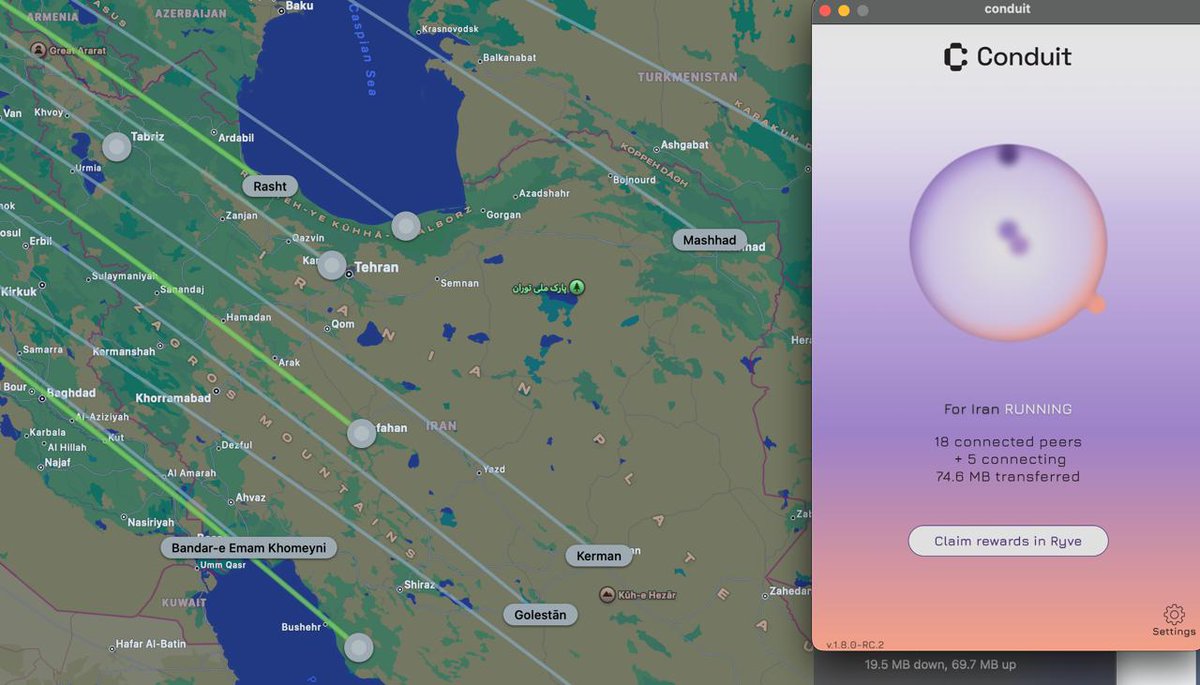The image size is (1200, 685).
Task: Click the KUWAIT country label
Action: 184,603
